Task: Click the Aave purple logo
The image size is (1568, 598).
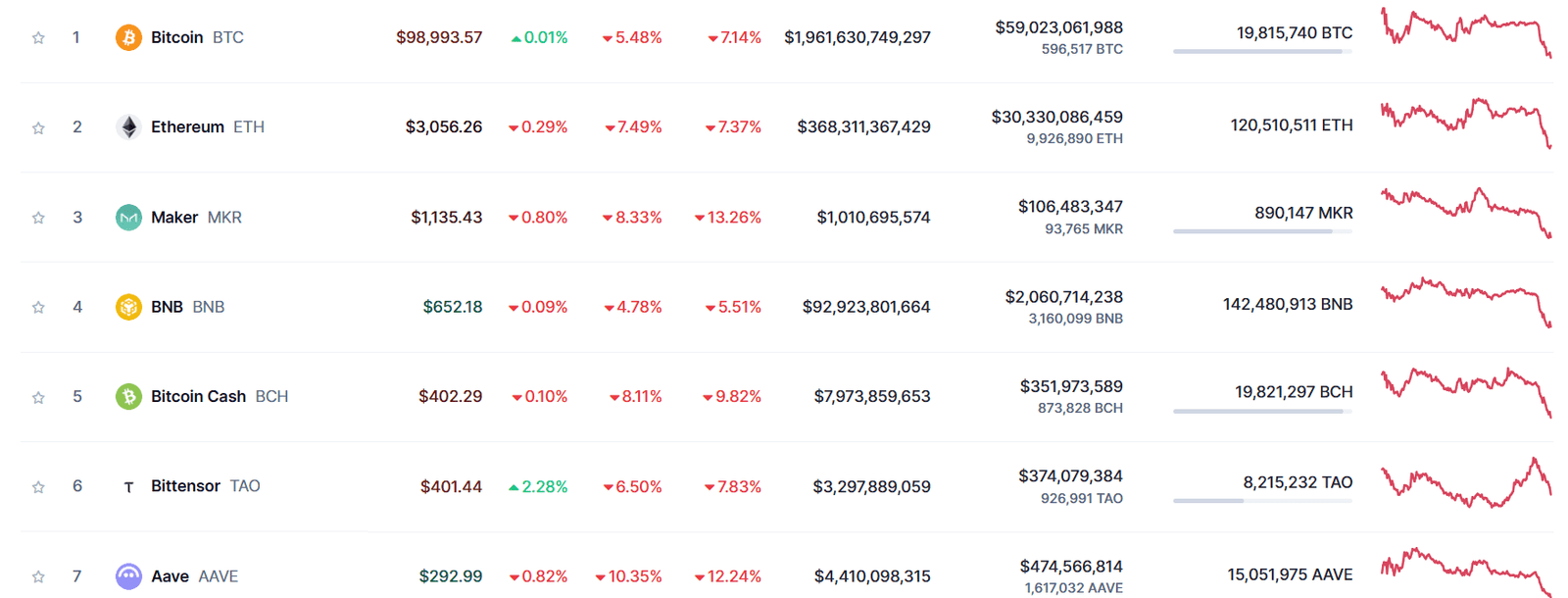Action: tap(128, 575)
